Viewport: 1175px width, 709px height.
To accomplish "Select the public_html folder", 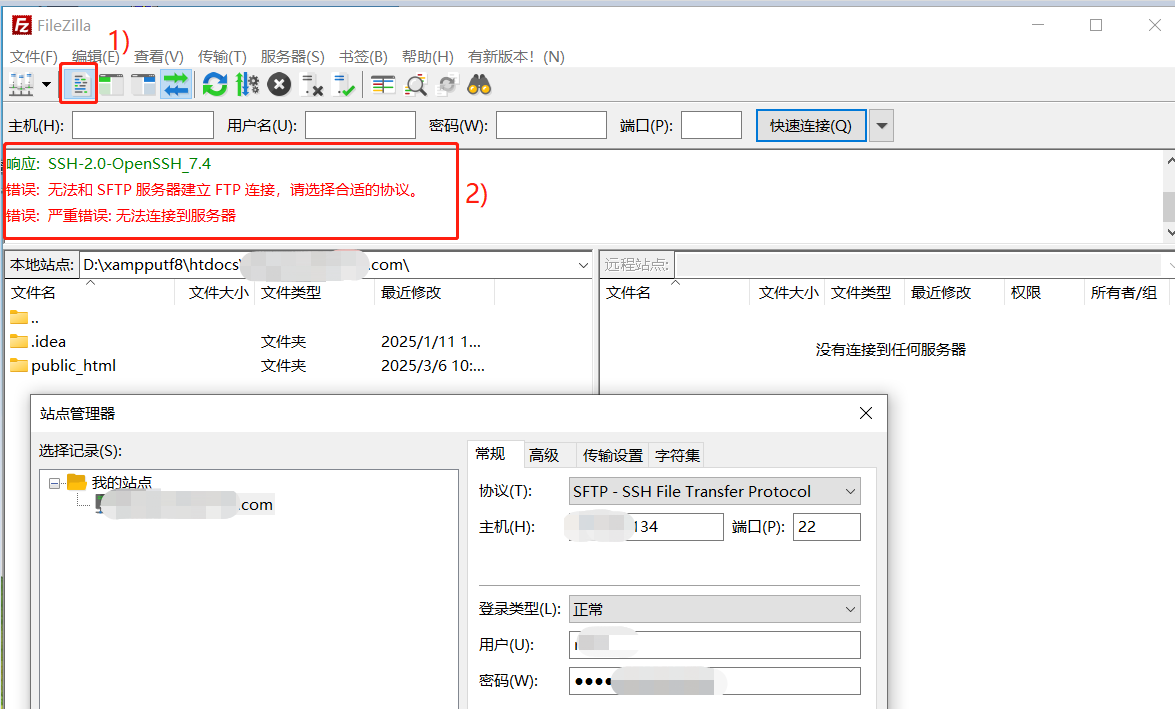I will coord(64,366).
